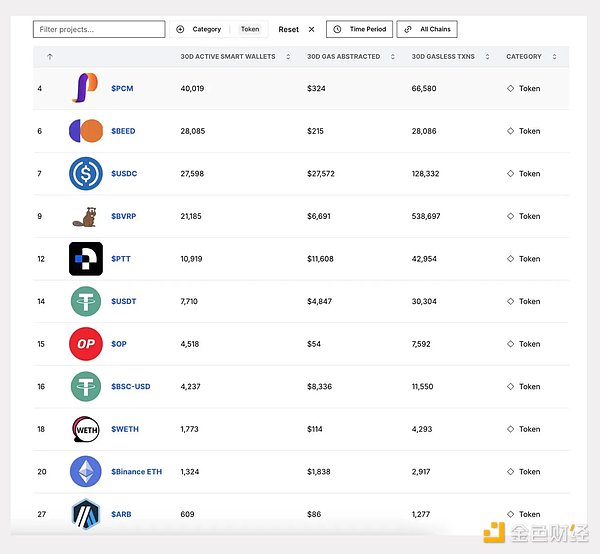Viewport: 600px width, 554px height.
Task: Click the $BVRP beaver icon
Action: click(85, 216)
